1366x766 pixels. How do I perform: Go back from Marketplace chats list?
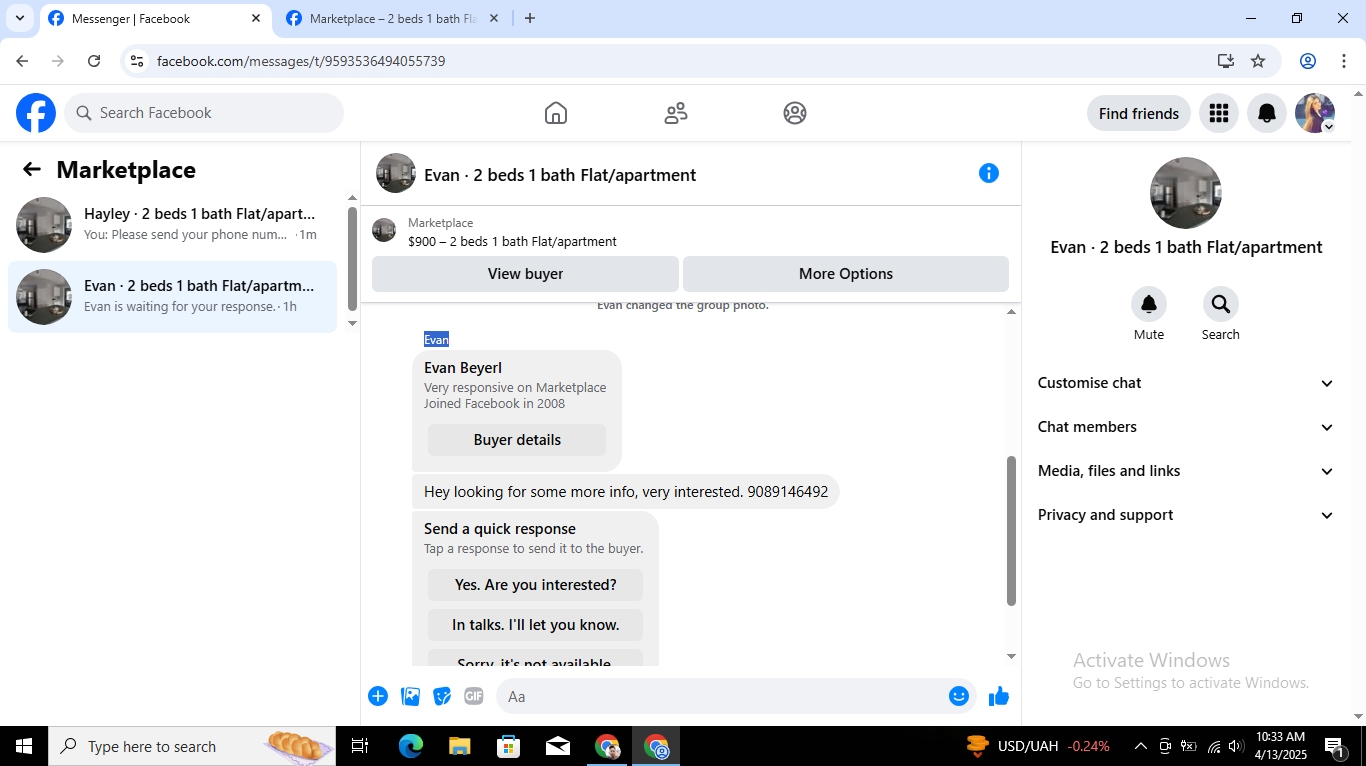pos(32,170)
